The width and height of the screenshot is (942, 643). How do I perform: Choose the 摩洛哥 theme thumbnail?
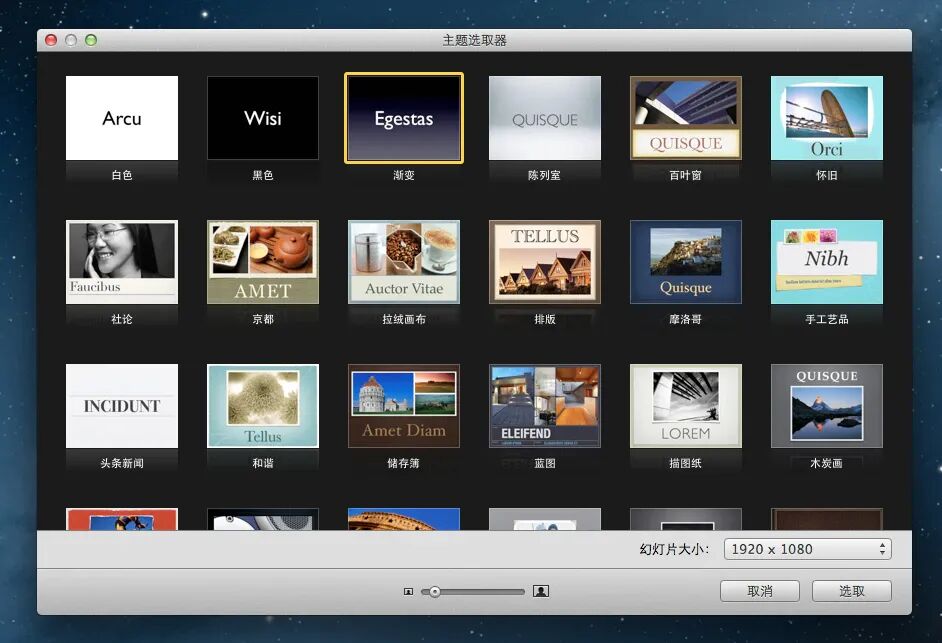click(685, 262)
